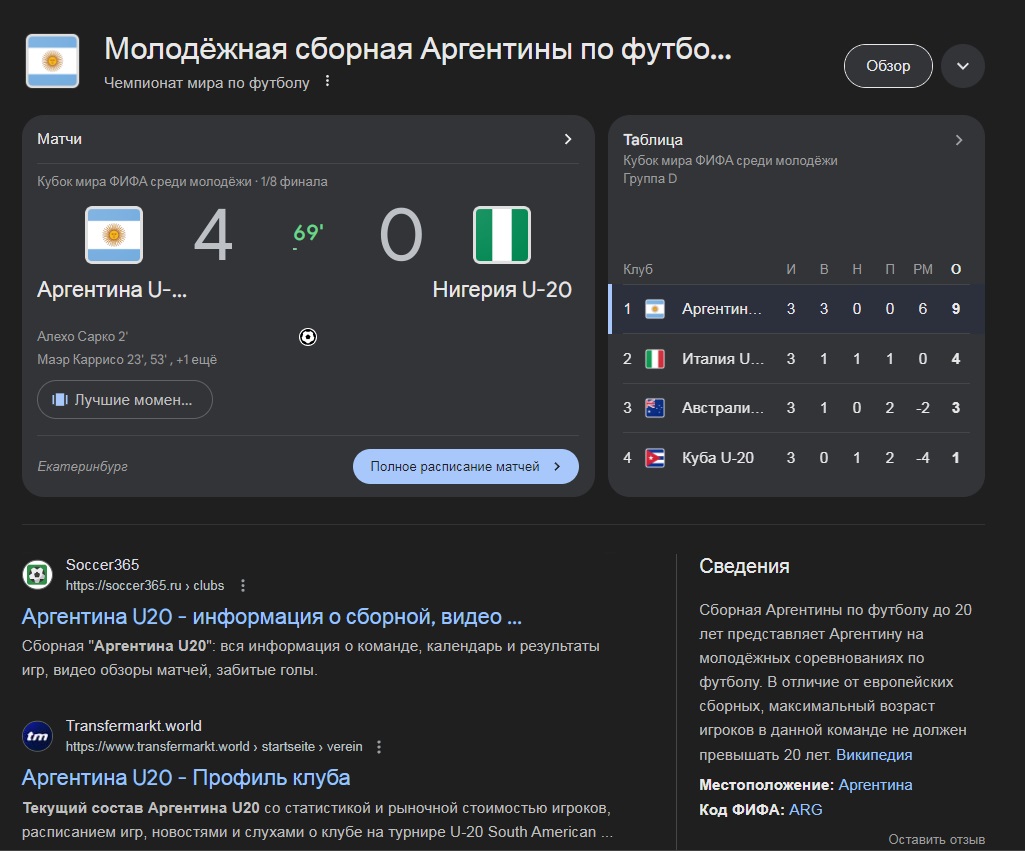
Task: Click the Argentina score 4 in the match card
Action: pos(213,235)
